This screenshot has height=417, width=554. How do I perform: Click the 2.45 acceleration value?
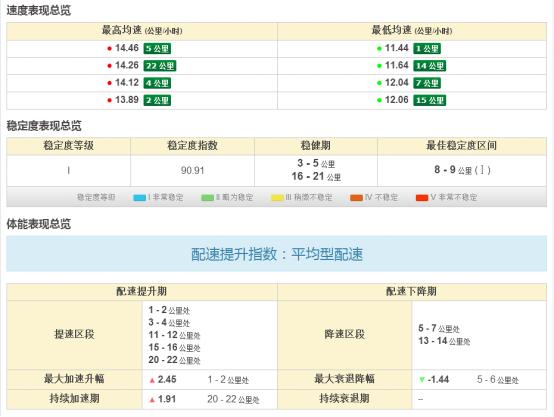[x=167, y=380]
